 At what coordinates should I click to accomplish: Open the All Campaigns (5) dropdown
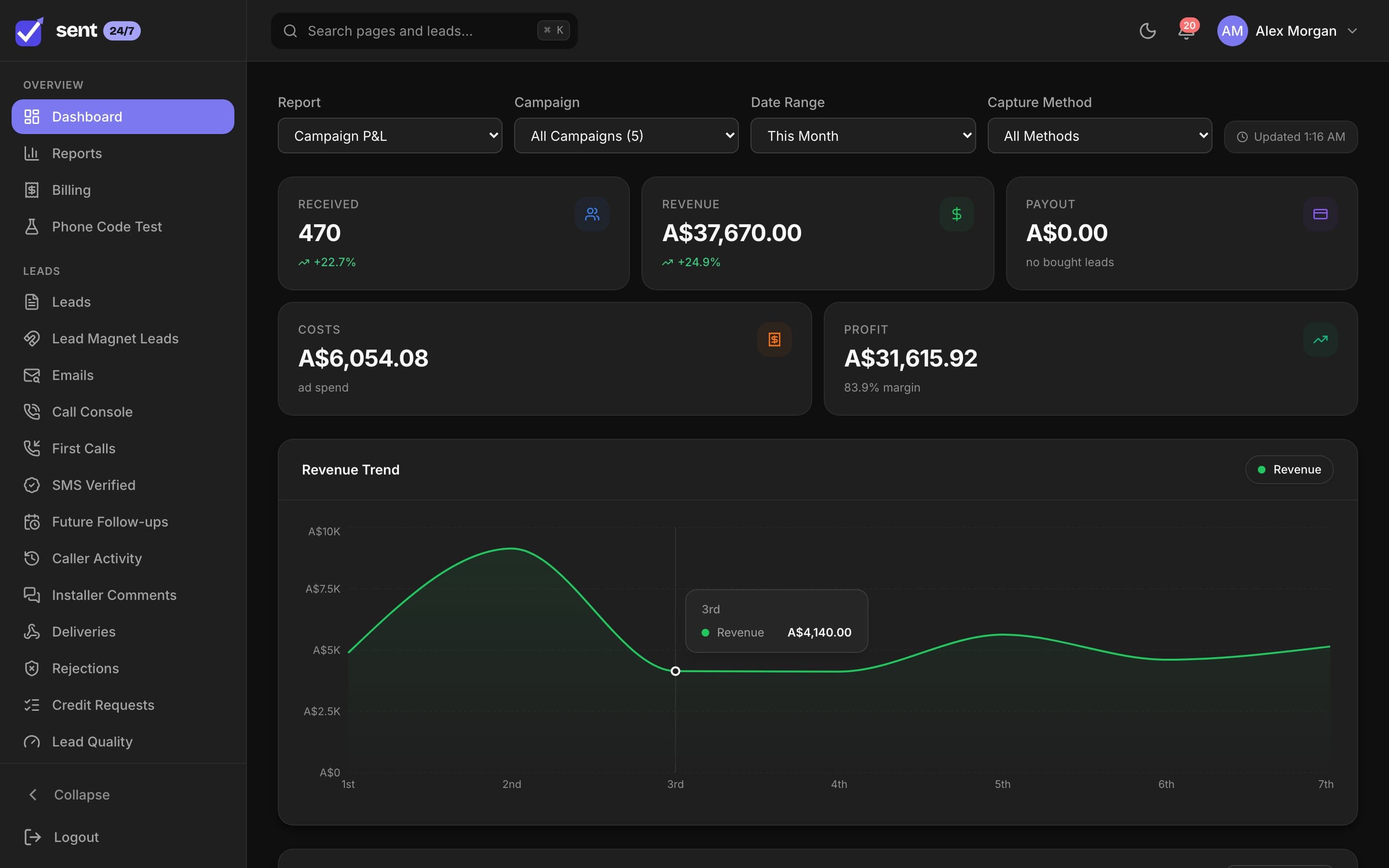pos(626,136)
